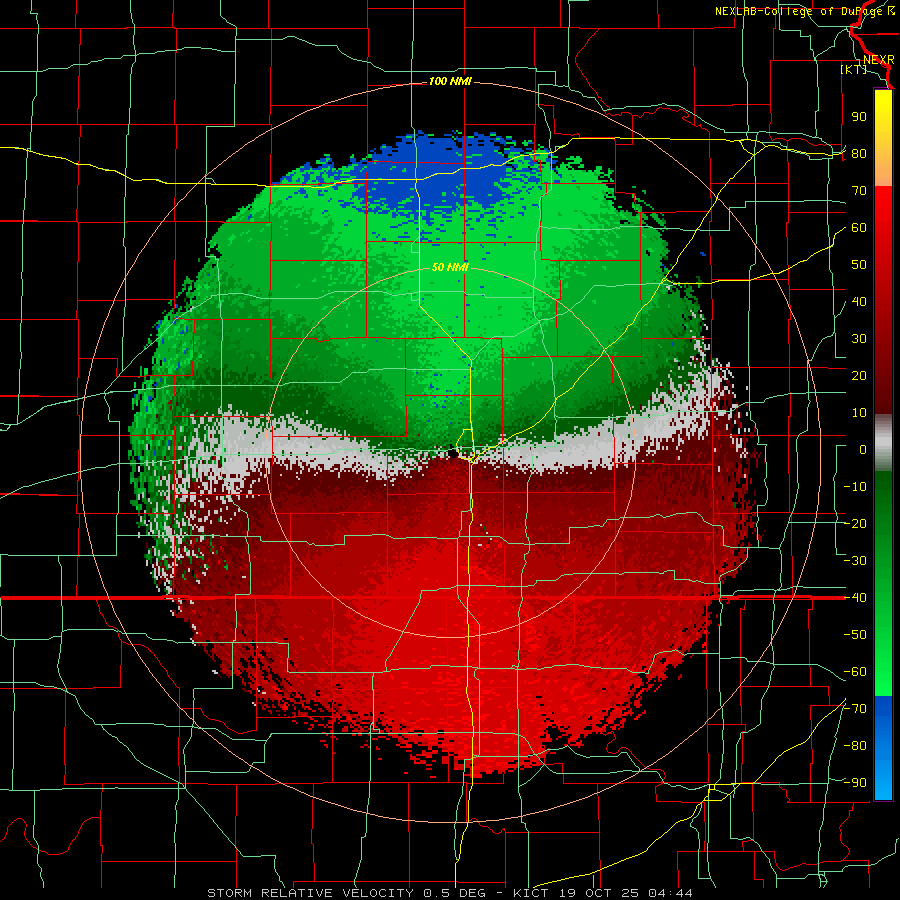Click the 50 value on the velocity scale
Image resolution: width=900 pixels, height=900 pixels.
[859, 265]
